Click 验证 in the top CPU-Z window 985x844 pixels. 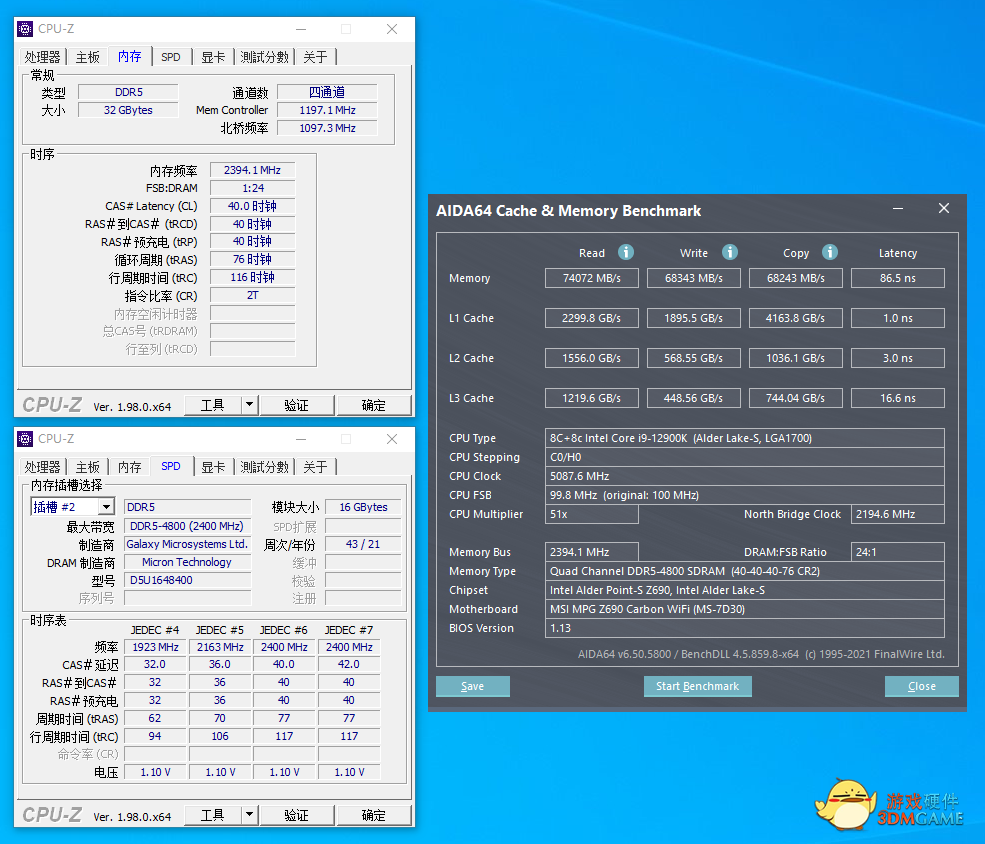pyautogui.click(x=297, y=405)
